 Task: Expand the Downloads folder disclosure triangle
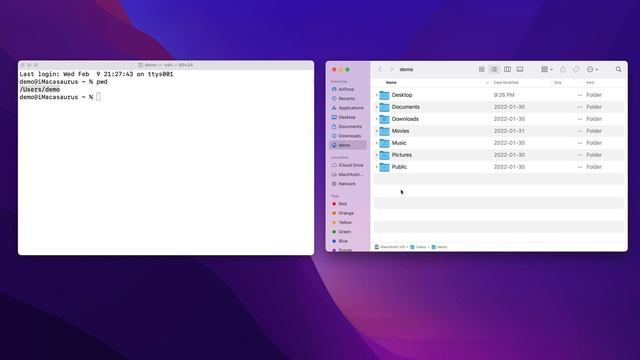[x=376, y=119]
